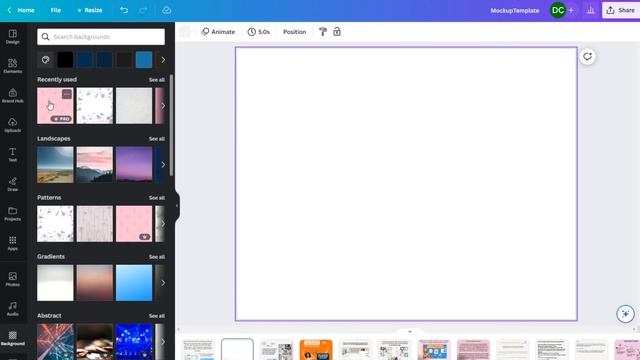This screenshot has width=640, height=360.
Task: Open the Uploads panel
Action: tap(13, 125)
